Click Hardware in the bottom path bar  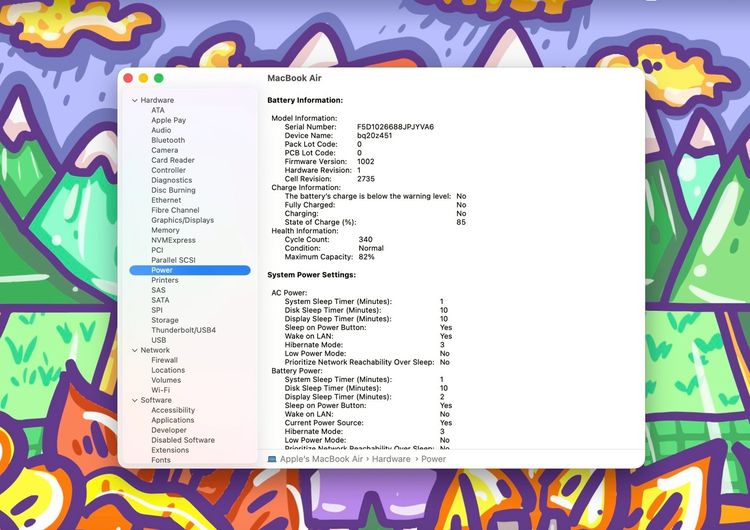(x=391, y=459)
